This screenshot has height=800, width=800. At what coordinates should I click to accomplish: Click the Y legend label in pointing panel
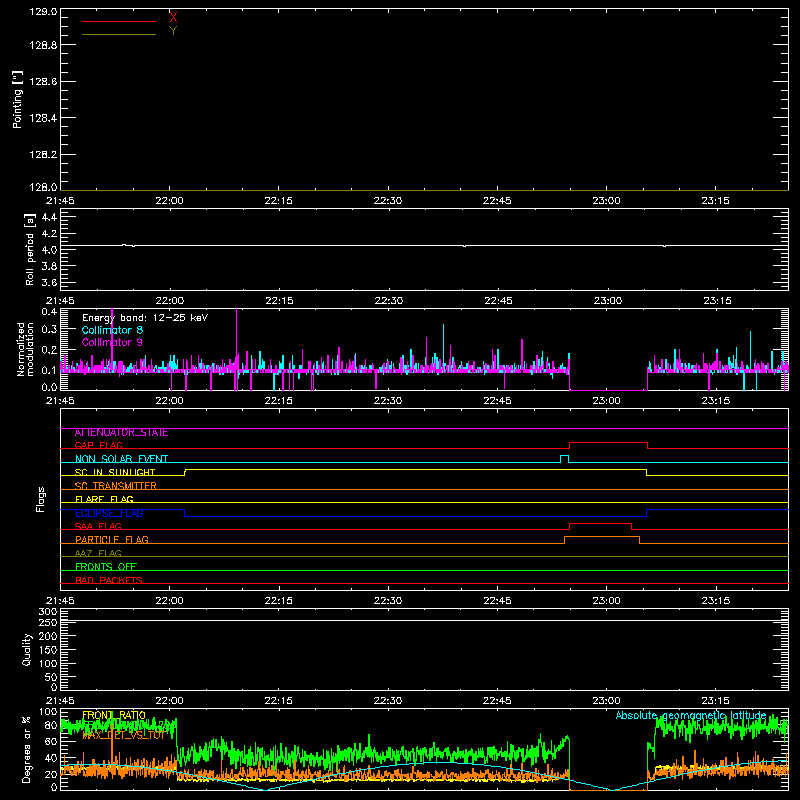(x=173, y=31)
